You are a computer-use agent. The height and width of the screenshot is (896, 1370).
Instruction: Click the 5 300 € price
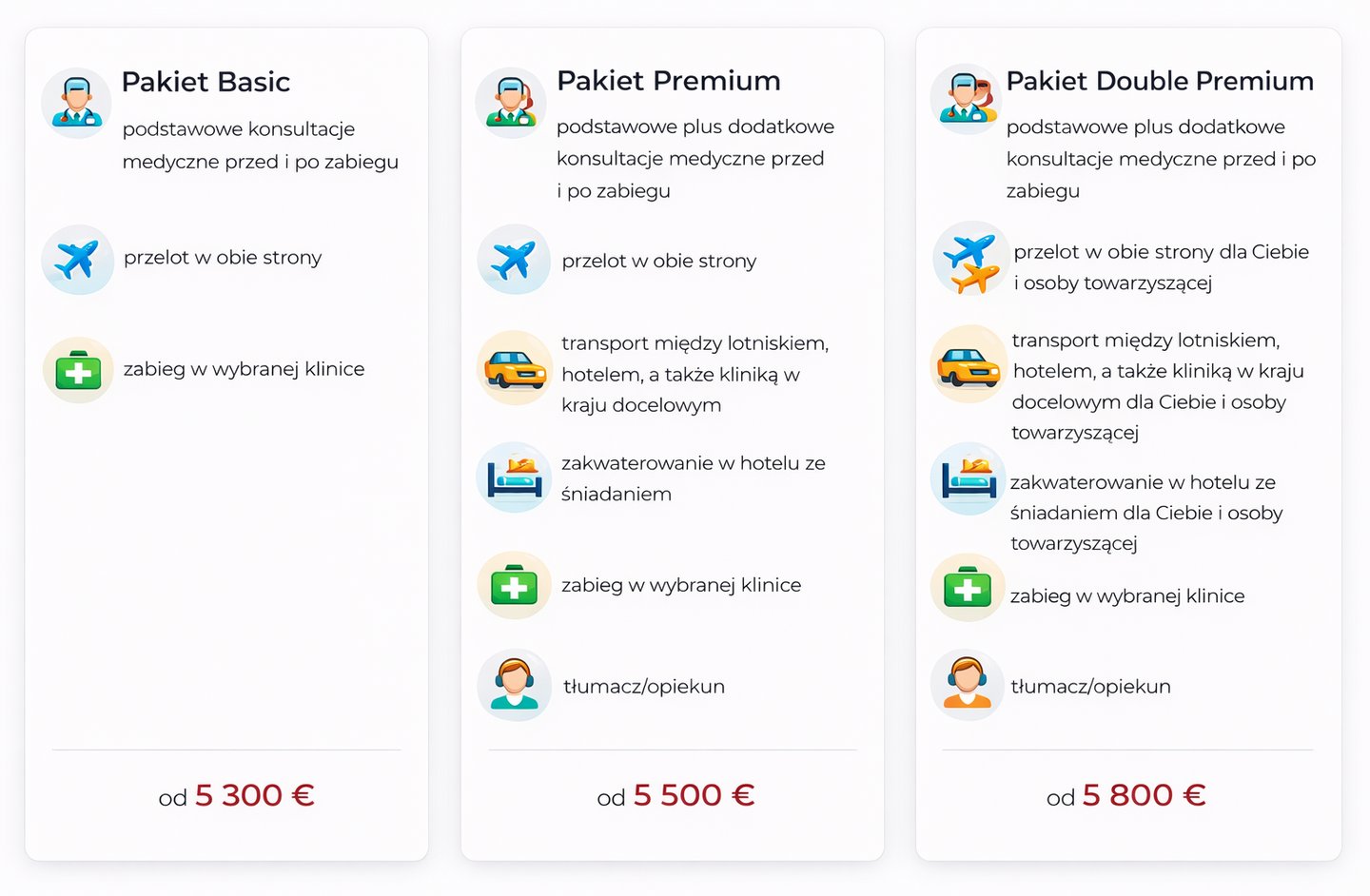click(253, 795)
